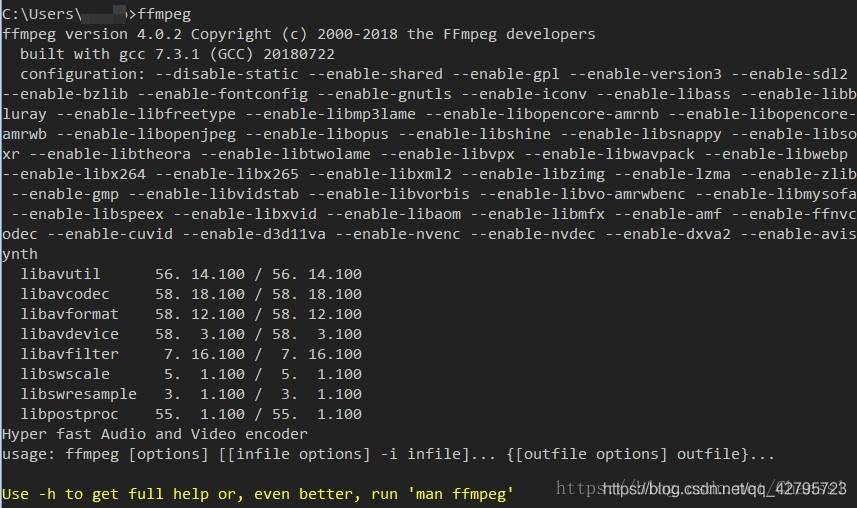Click the '--enable-libtheora' flag
The width and height of the screenshot is (857, 508).
coord(110,154)
